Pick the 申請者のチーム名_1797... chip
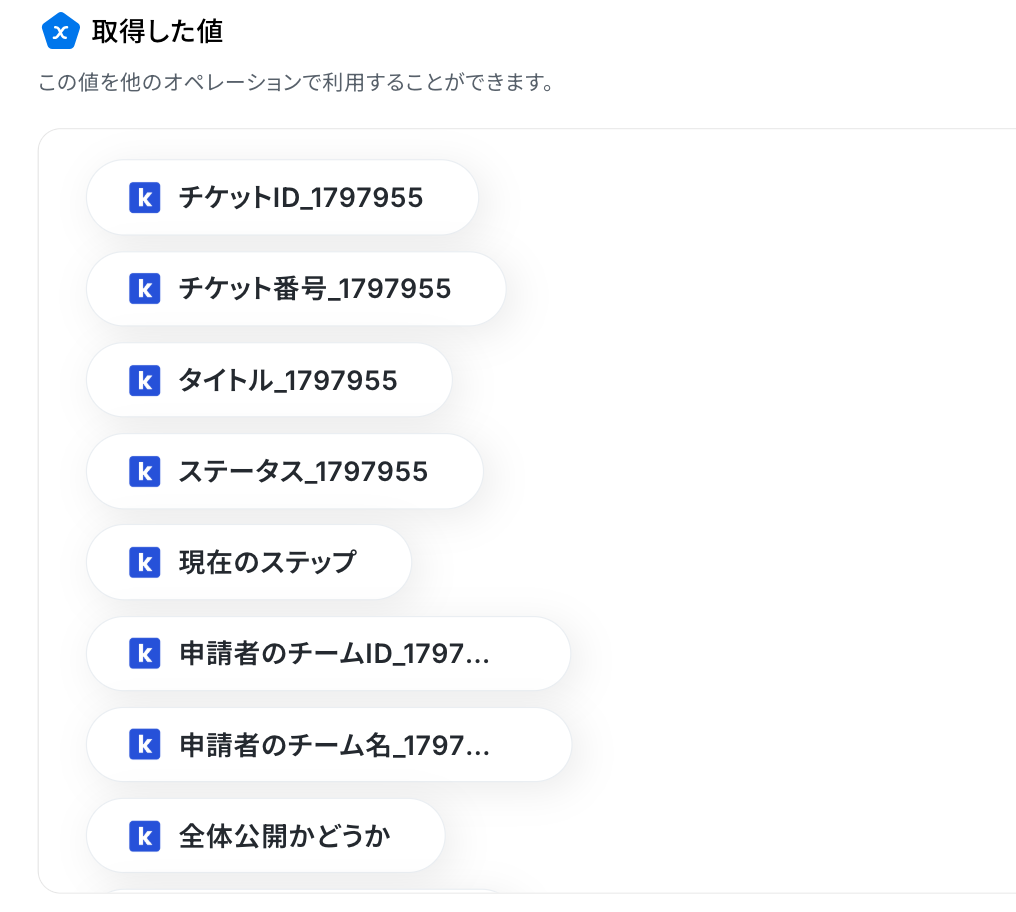Viewport: 1016px width, 912px height. 329,744
